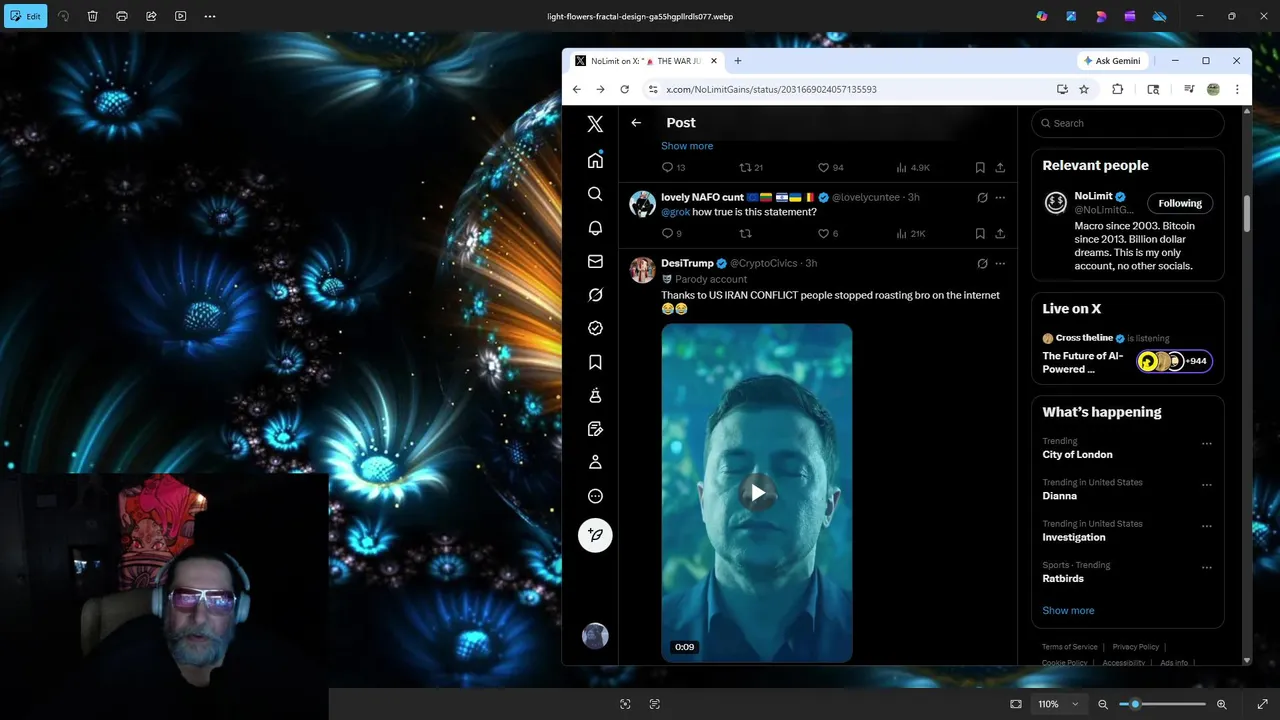Click the Ask Gemini button
Screen dimensions: 1280x720
click(1112, 61)
